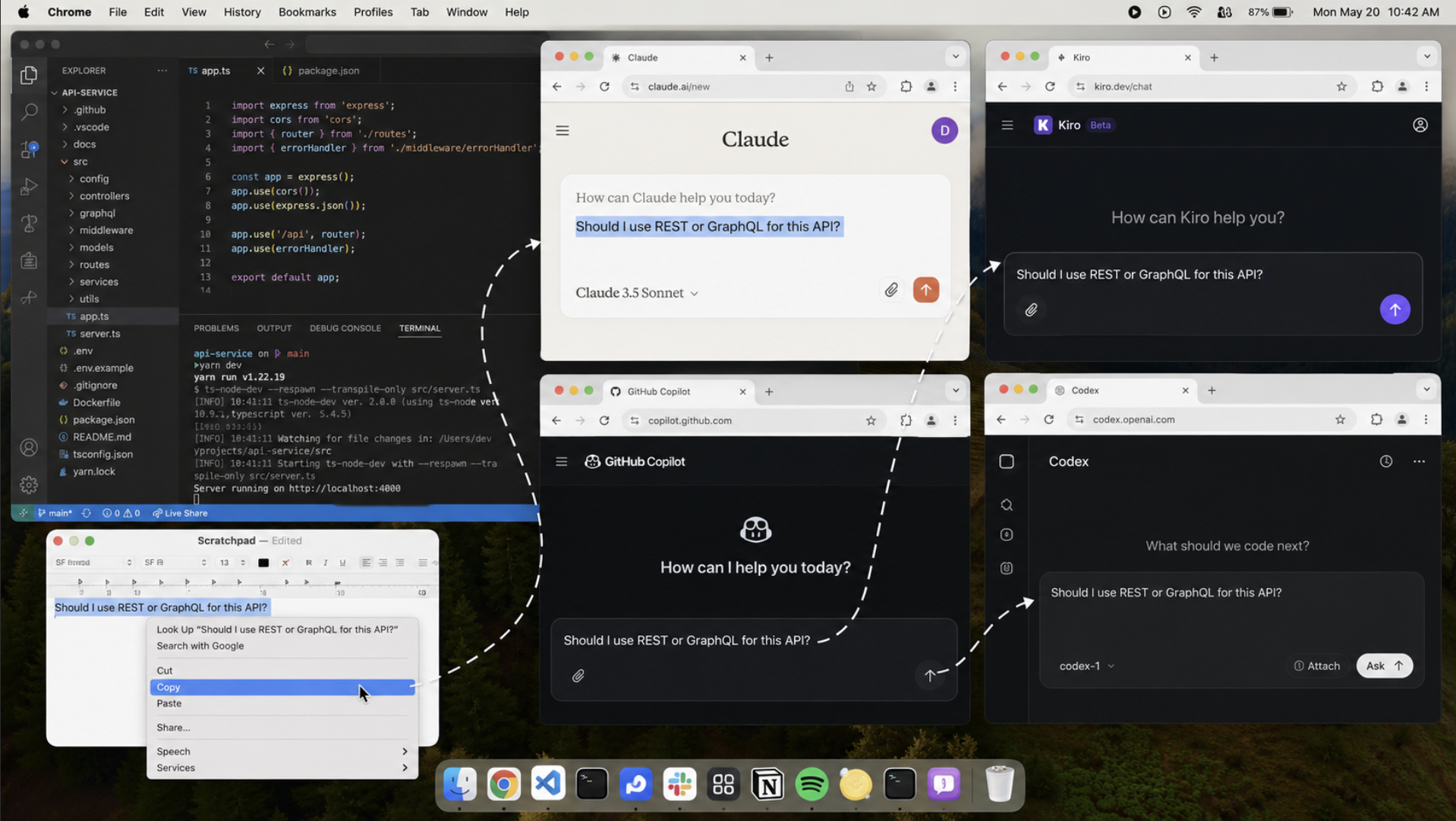This screenshot has width=1456, height=821.
Task: Open the hamburger menu in the Claude page
Action: [x=563, y=131]
